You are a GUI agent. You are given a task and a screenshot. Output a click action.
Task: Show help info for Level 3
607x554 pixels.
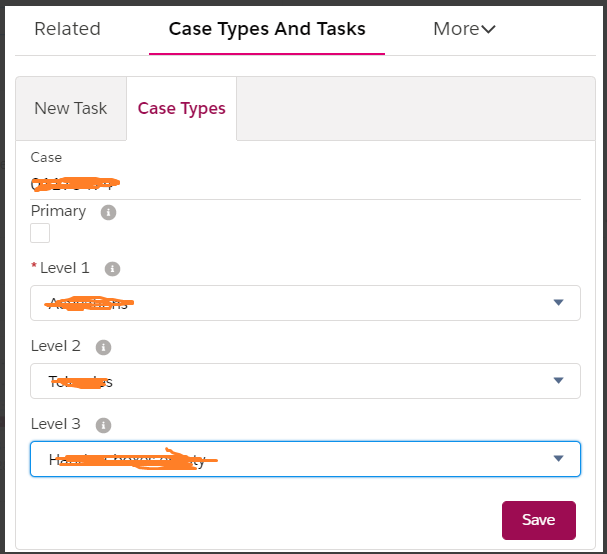point(103,425)
